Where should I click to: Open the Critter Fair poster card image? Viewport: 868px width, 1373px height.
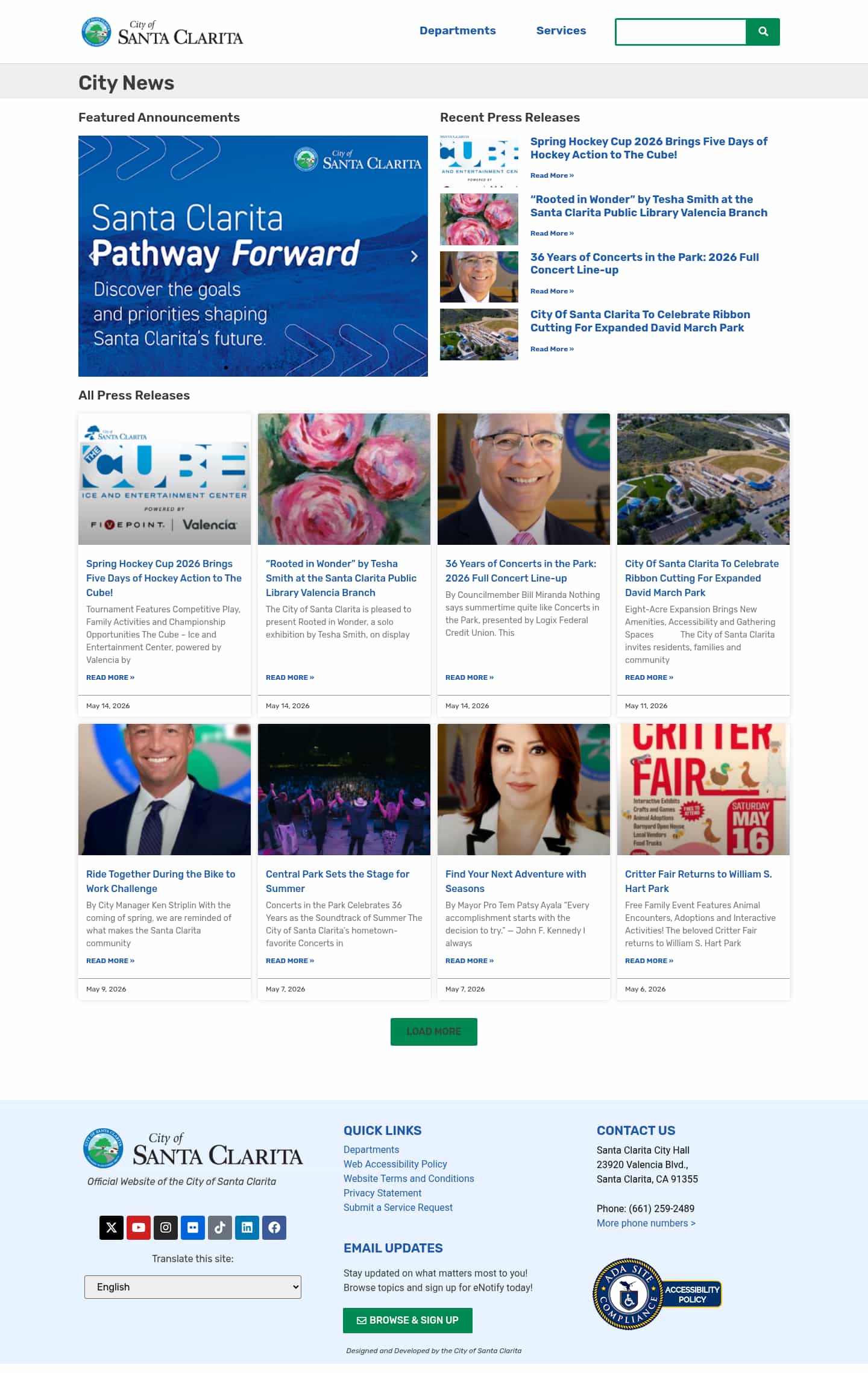[x=703, y=790]
